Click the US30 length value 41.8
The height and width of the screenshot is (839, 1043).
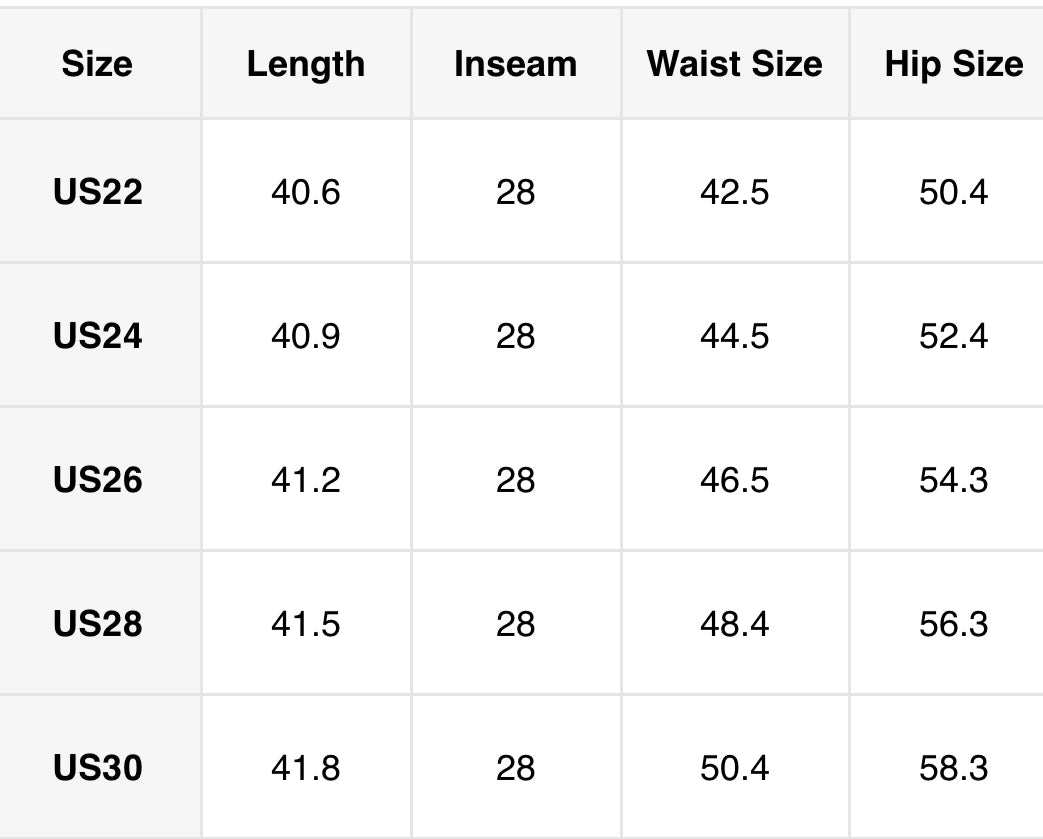click(x=305, y=767)
